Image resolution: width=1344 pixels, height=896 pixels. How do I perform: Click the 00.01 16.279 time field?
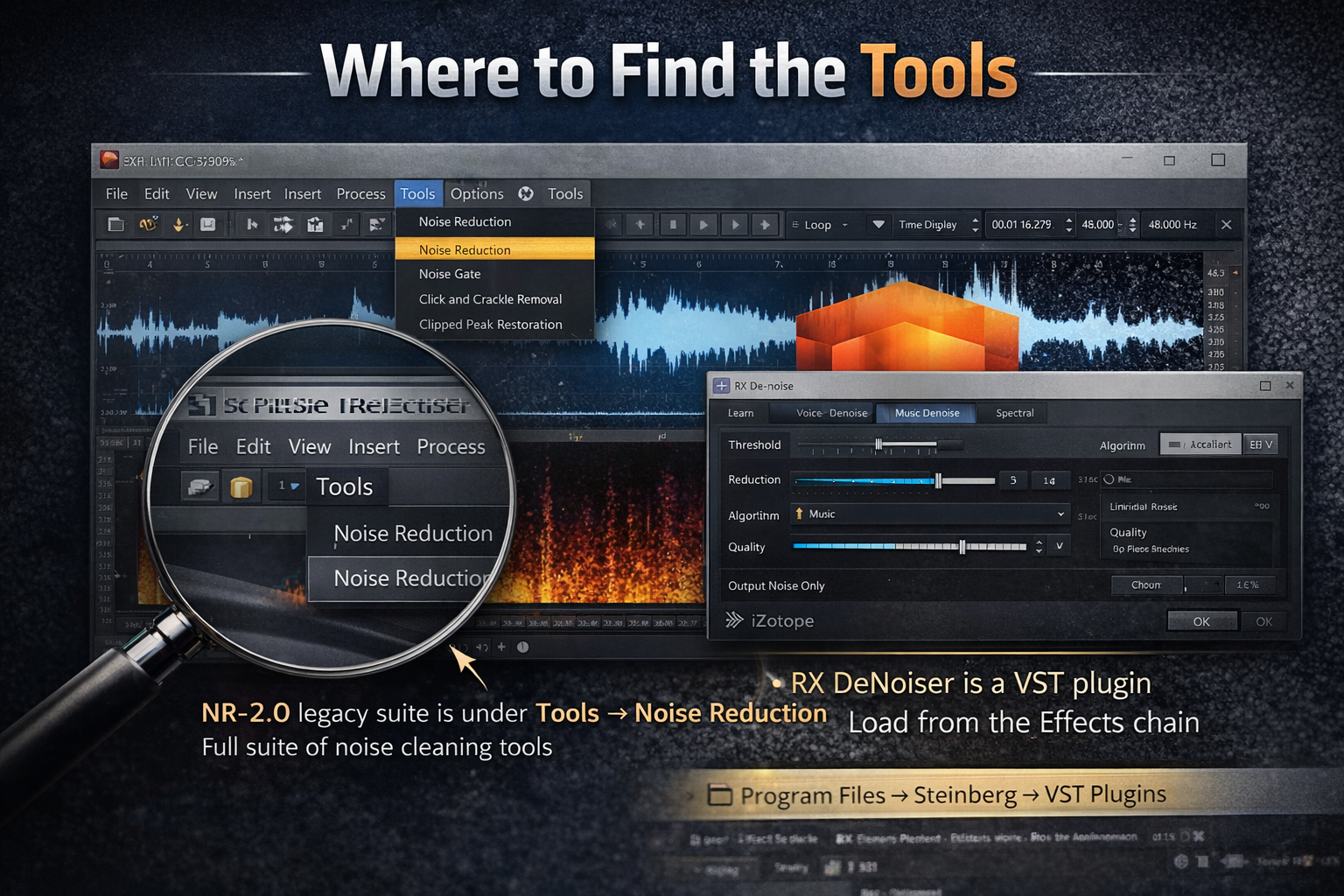point(1021,225)
